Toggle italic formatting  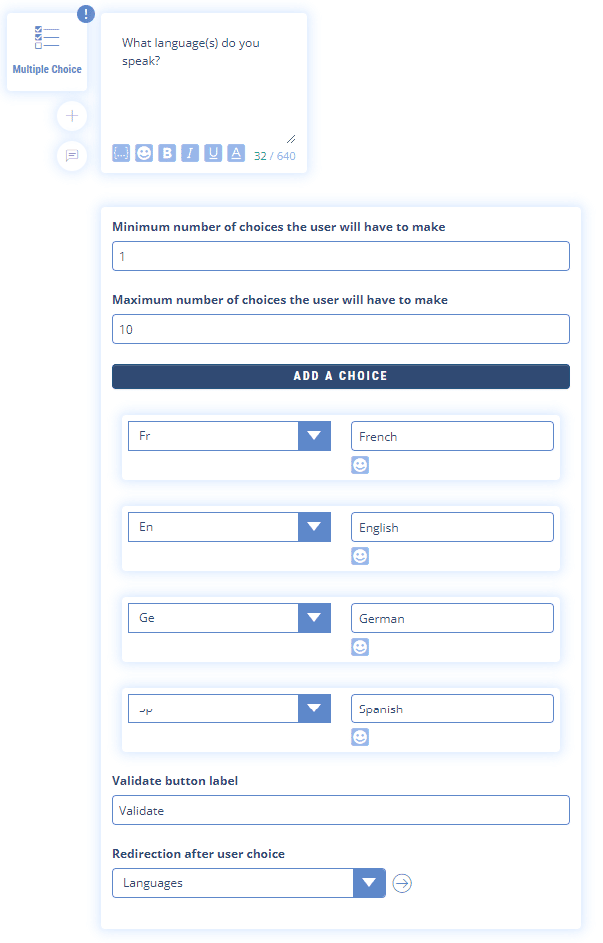point(190,154)
